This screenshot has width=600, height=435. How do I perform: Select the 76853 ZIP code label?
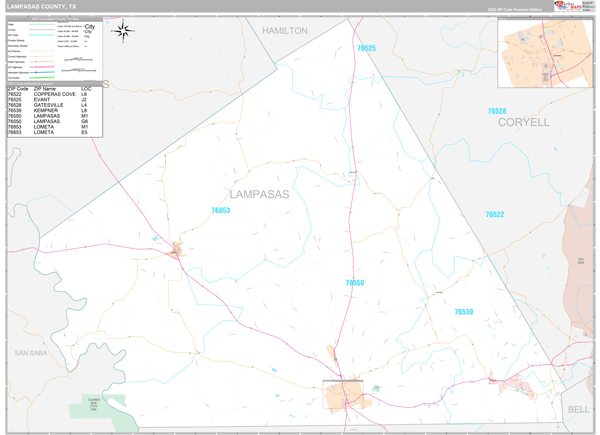tap(220, 211)
